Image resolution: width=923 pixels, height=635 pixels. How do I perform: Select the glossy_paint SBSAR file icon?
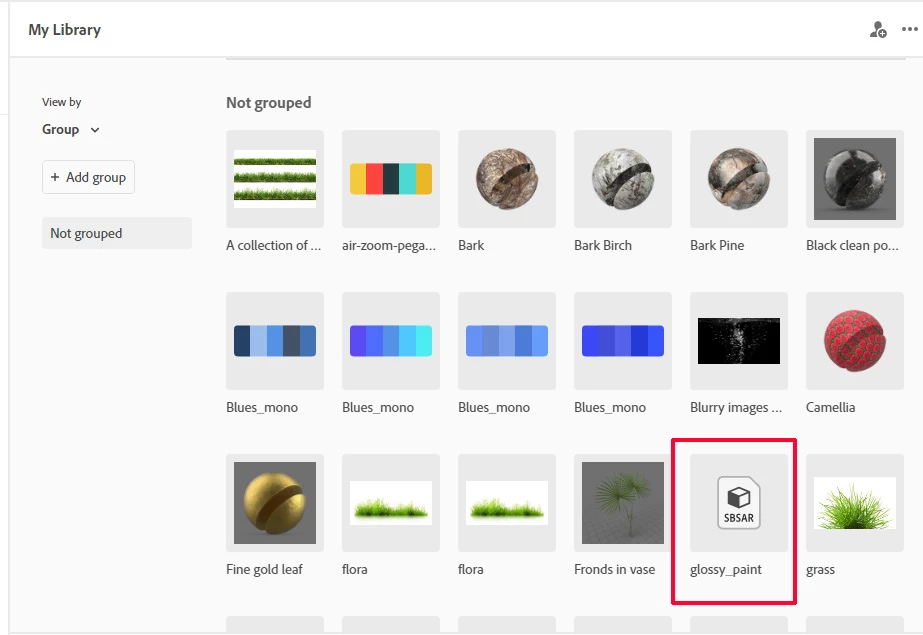point(739,503)
